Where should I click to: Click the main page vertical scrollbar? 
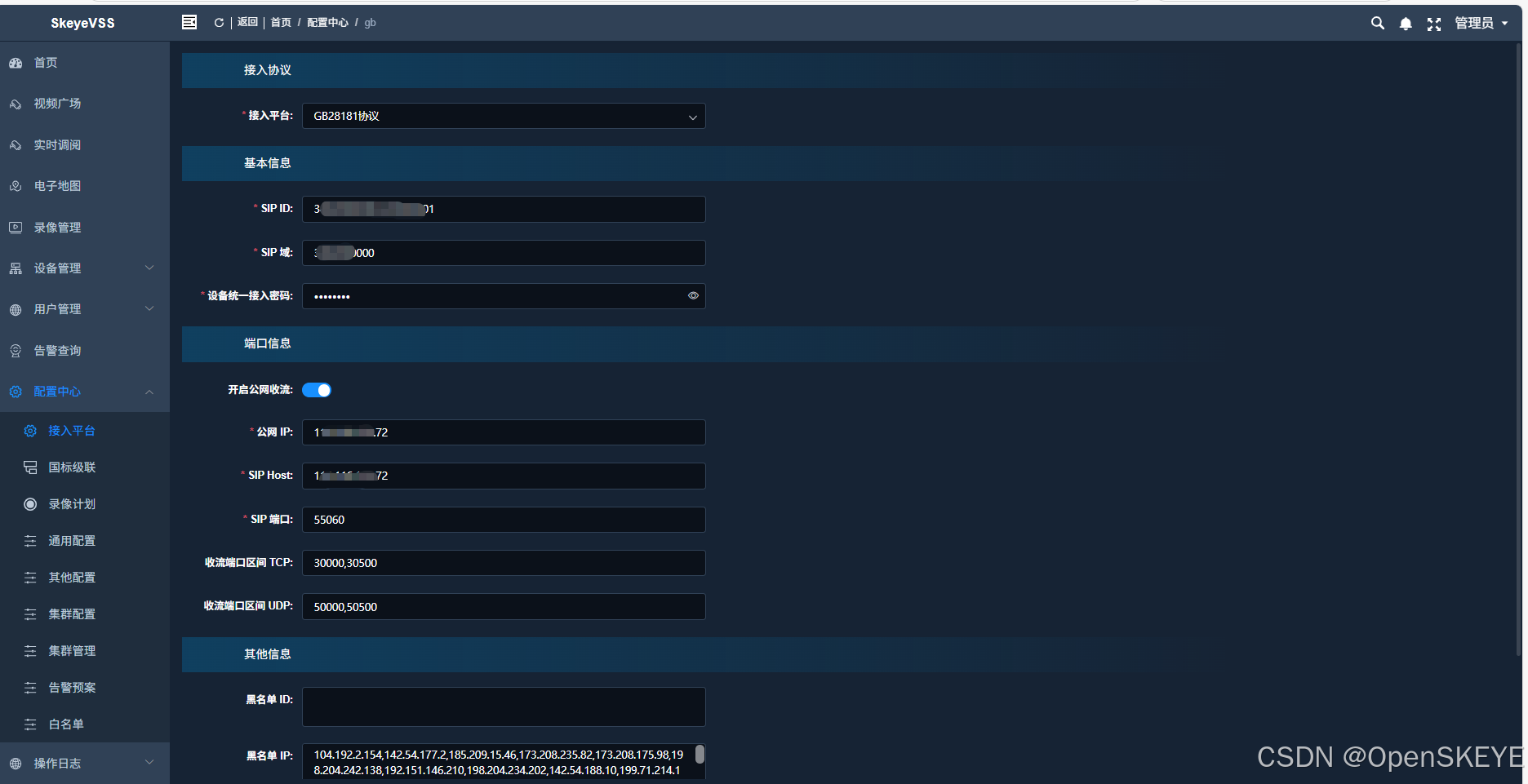[1519, 349]
